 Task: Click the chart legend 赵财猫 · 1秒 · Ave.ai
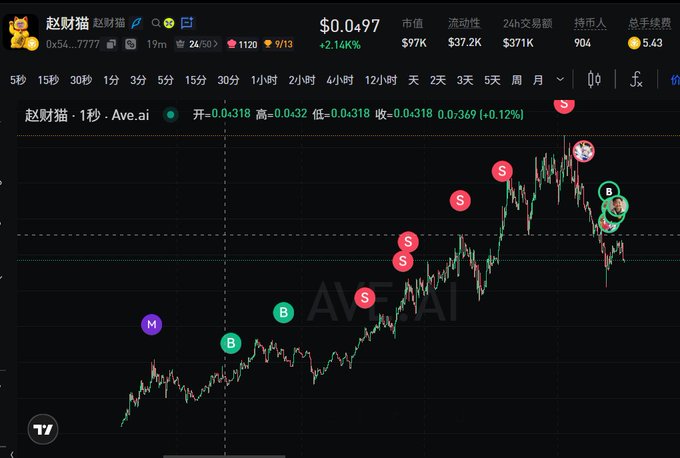pyautogui.click(x=87, y=115)
